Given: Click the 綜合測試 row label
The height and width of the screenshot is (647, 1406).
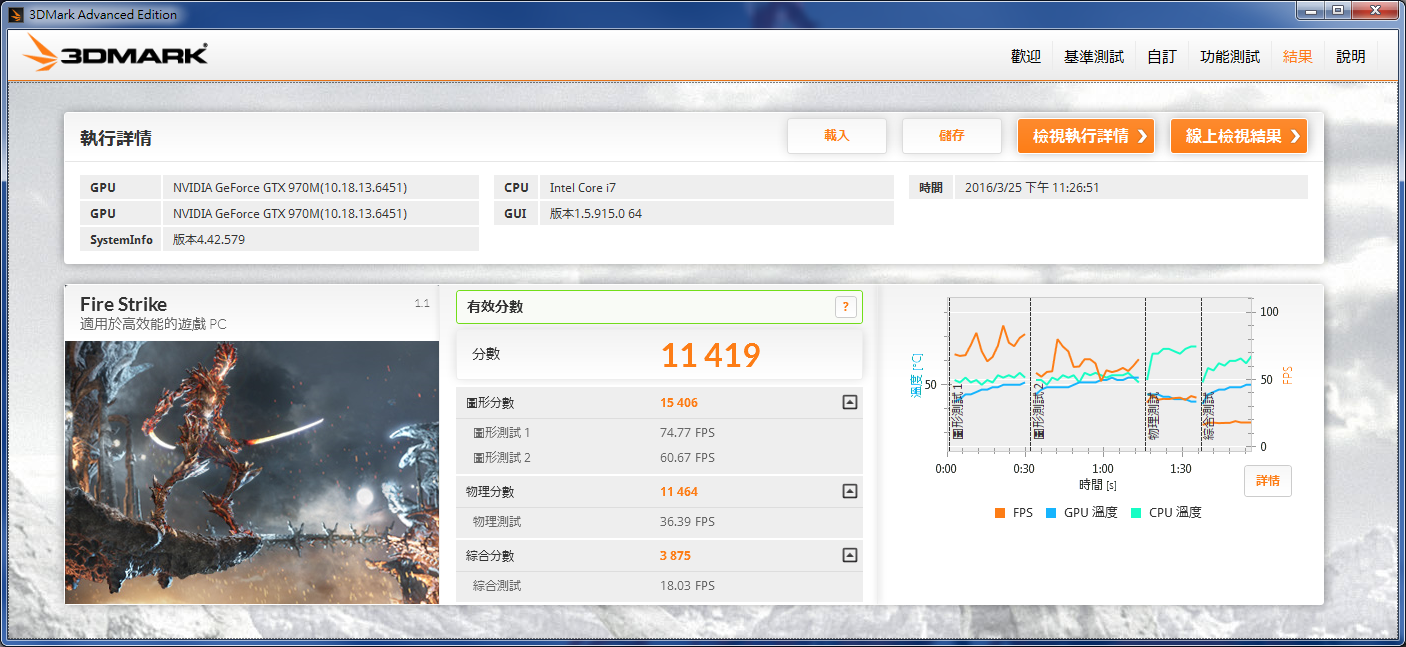Looking at the screenshot, I should (496, 586).
